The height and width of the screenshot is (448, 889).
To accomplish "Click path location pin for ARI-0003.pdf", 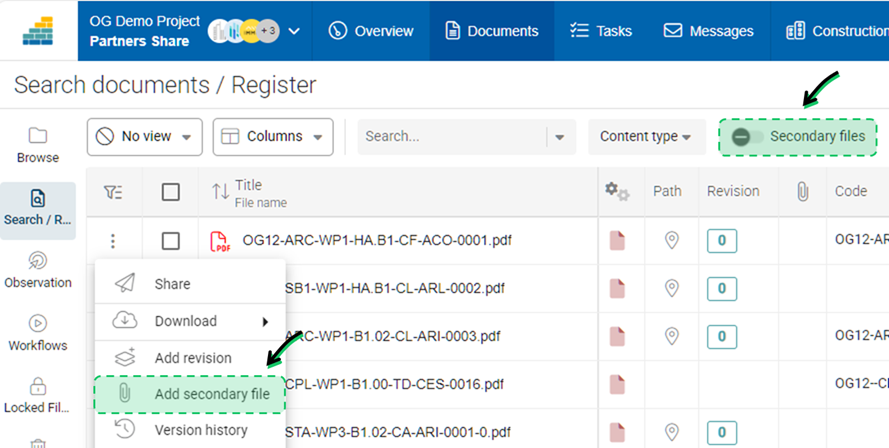I will tap(671, 336).
